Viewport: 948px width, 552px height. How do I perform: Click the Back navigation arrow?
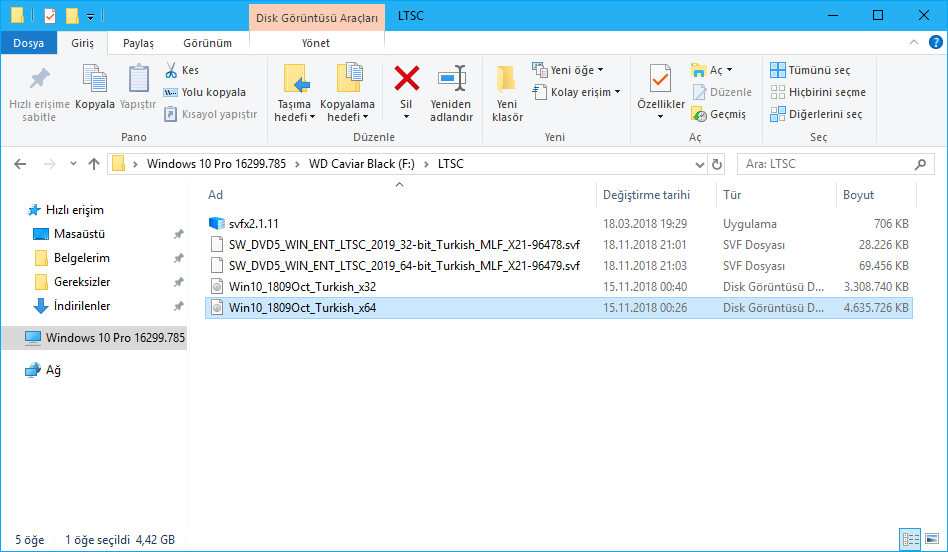[x=20, y=164]
